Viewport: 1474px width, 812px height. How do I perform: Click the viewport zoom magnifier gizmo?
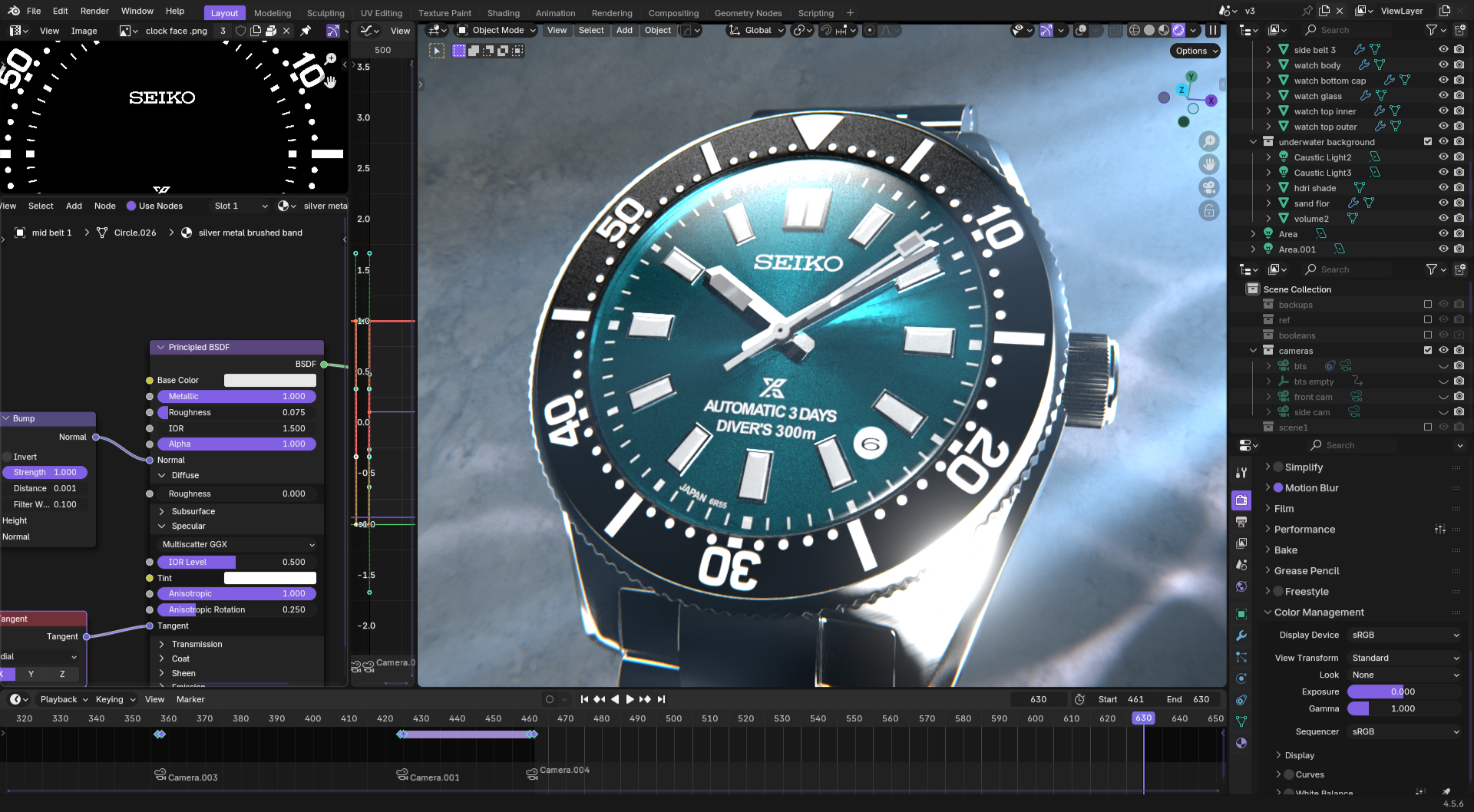coord(1209,141)
